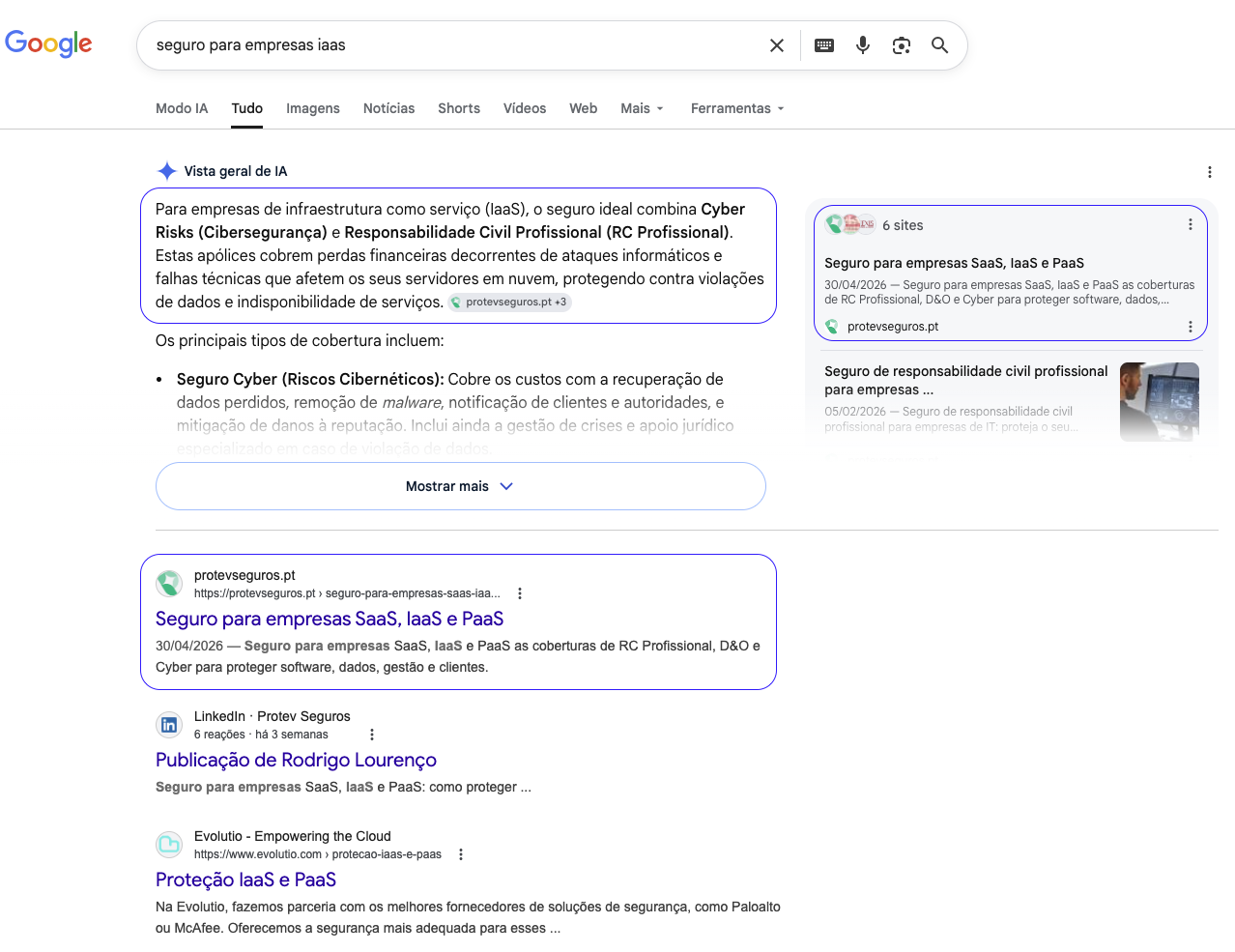Open the Google logo homepage link

click(48, 43)
